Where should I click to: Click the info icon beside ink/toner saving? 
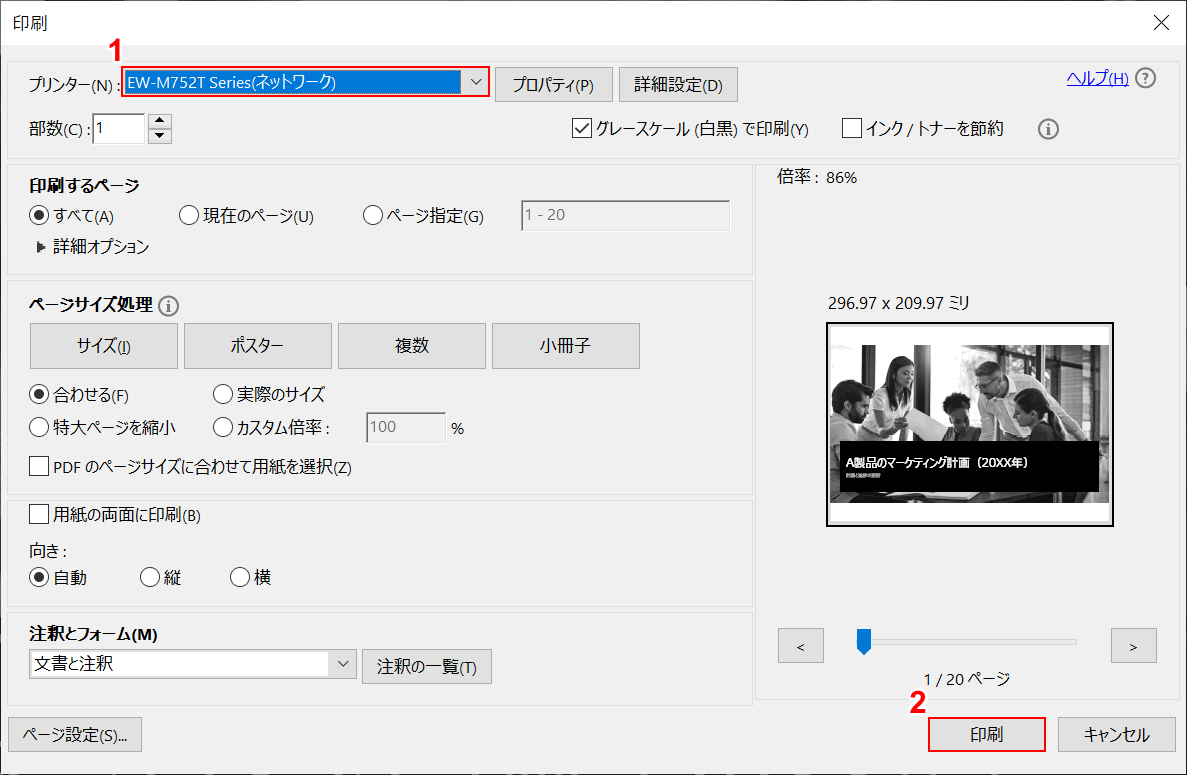(x=1048, y=129)
